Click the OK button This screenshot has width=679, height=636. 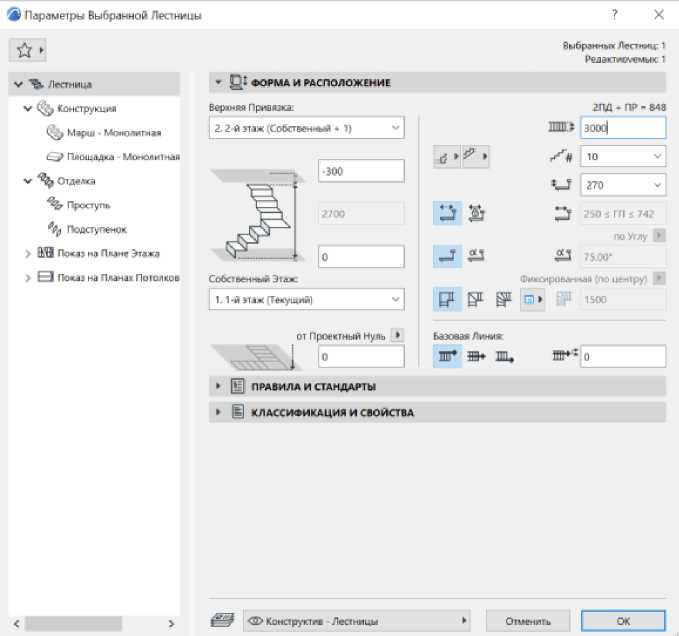623,620
